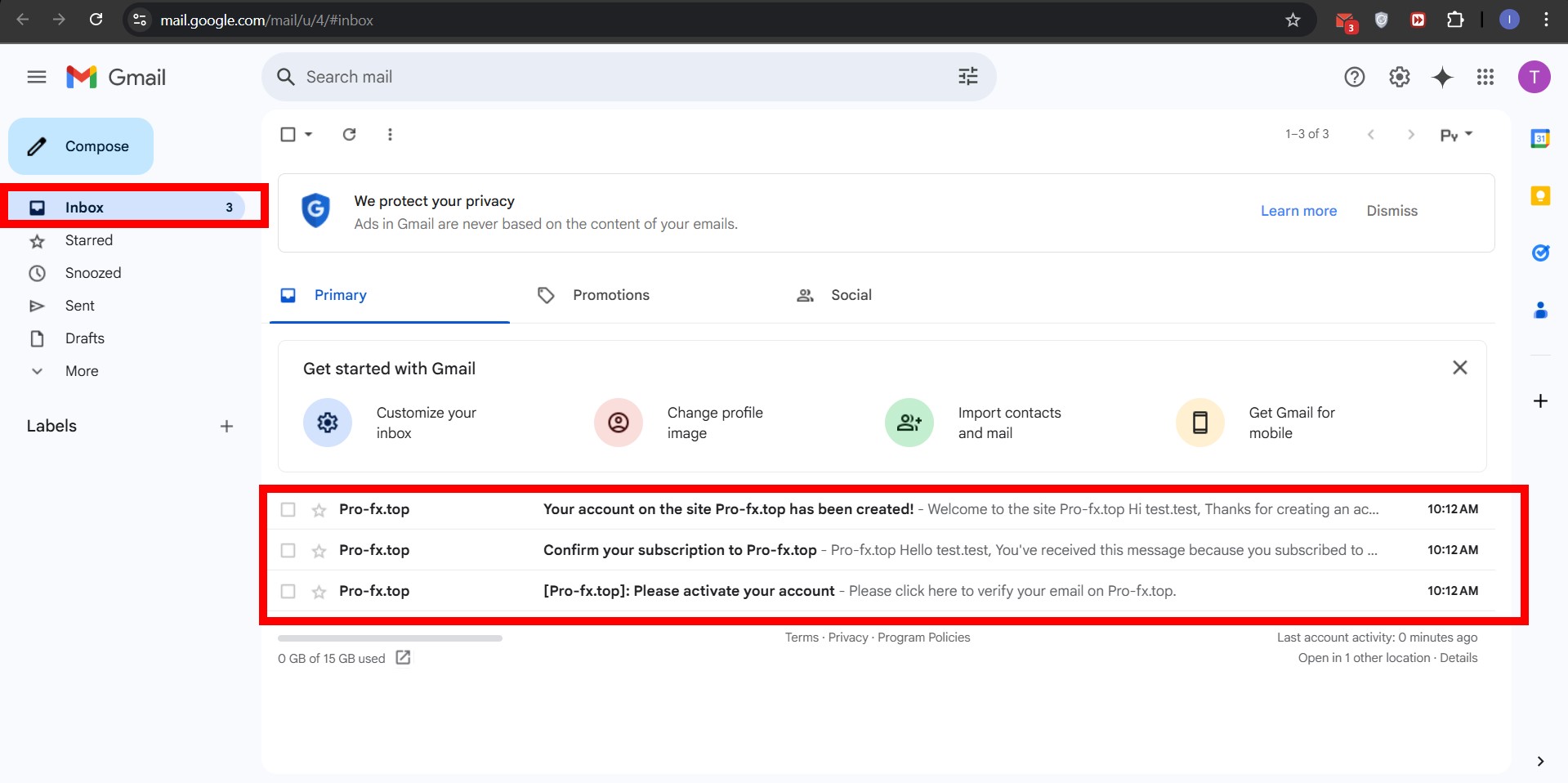
Task: Click Import contacts and mail icon
Action: click(909, 423)
